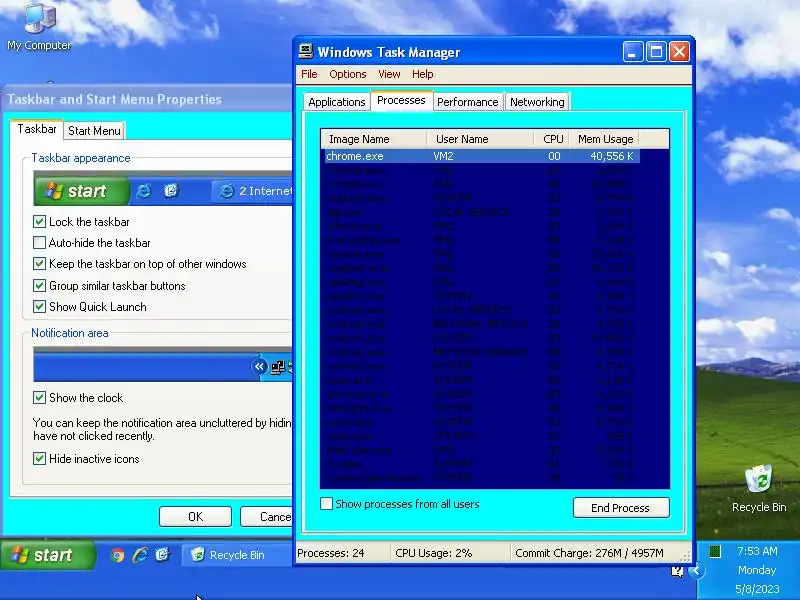Enable Show processes from all users

(x=327, y=504)
